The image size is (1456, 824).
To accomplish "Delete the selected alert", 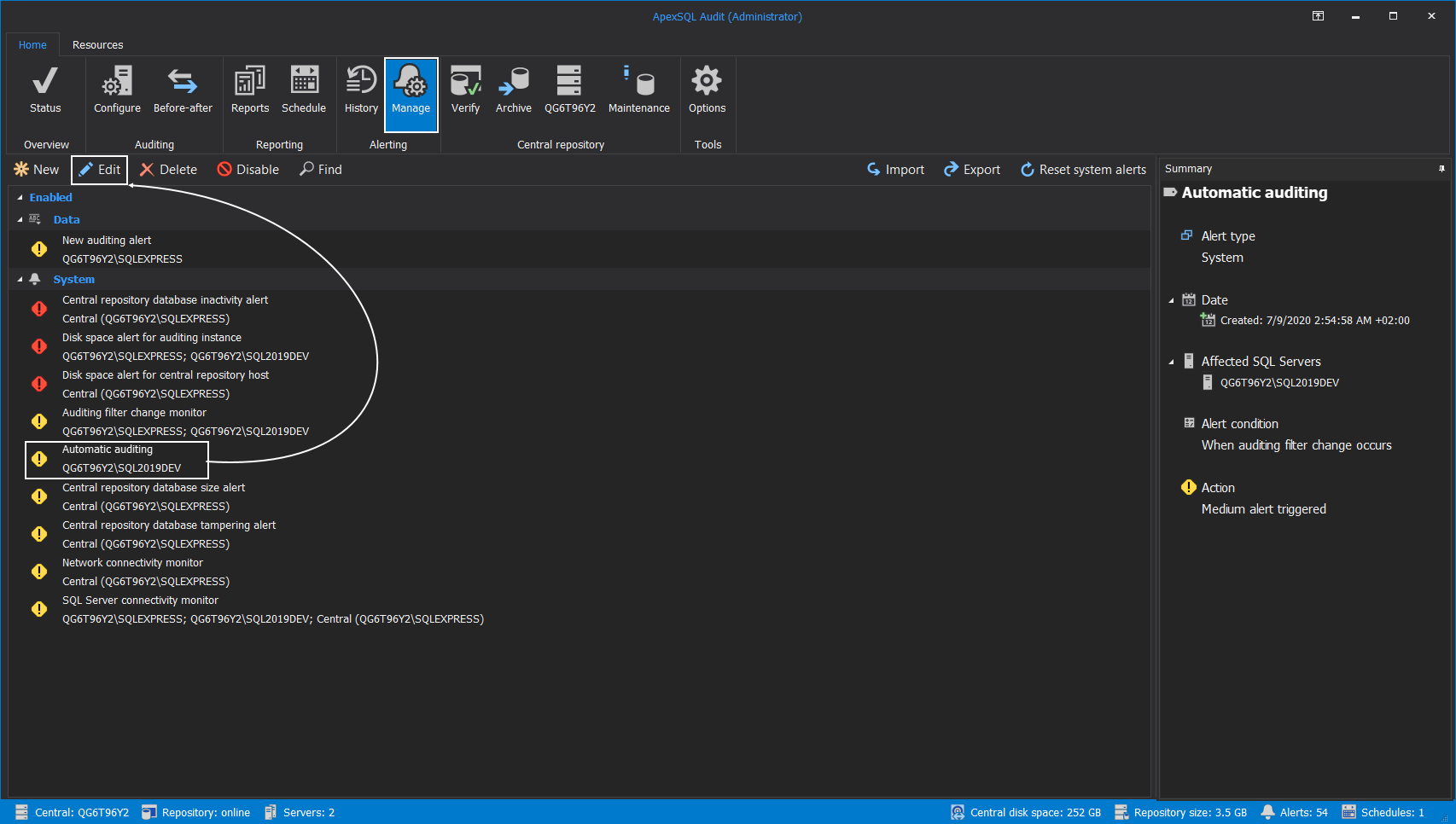I will point(169,170).
